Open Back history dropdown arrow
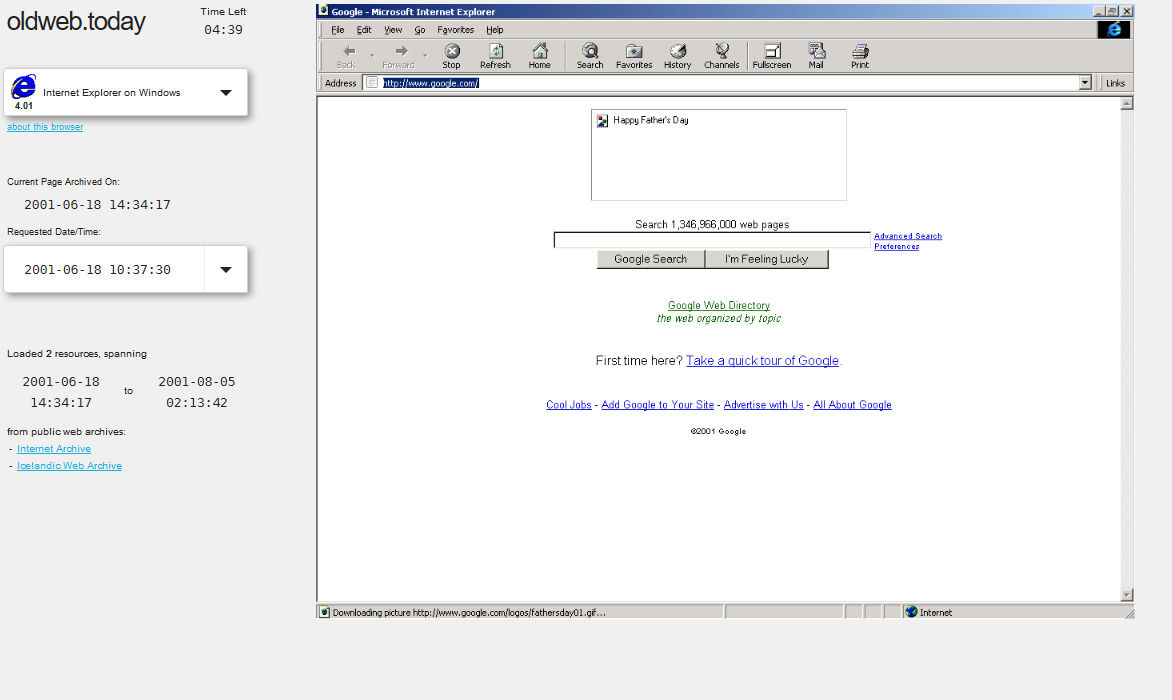The width and height of the screenshot is (1172, 700). pyautogui.click(x=371, y=56)
